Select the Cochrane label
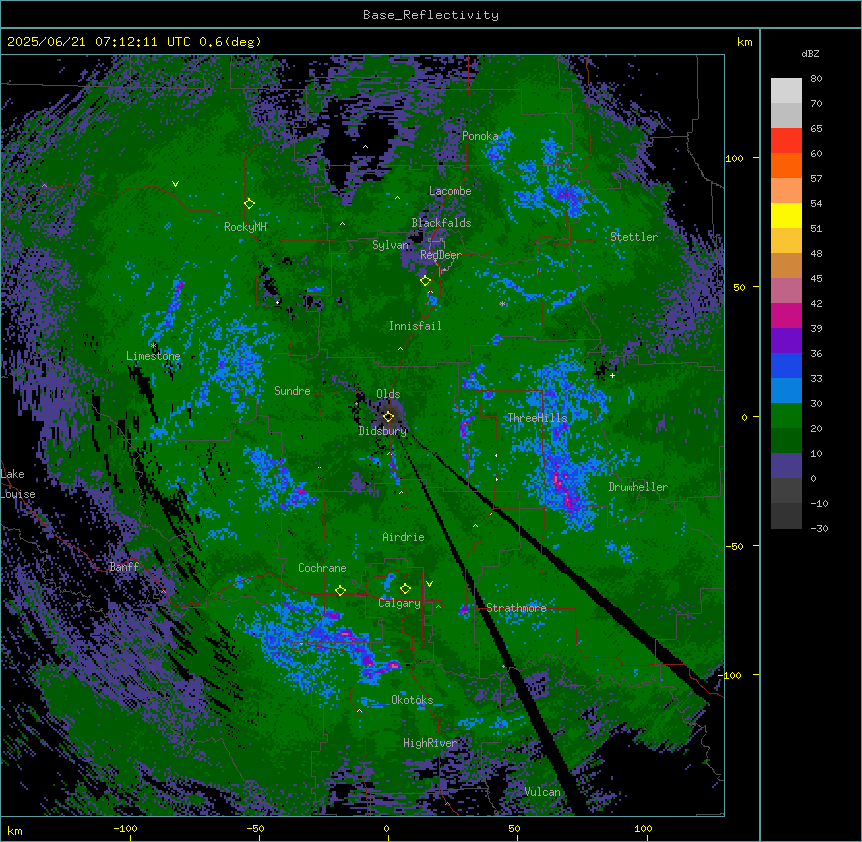This screenshot has height=842, width=862. point(322,568)
